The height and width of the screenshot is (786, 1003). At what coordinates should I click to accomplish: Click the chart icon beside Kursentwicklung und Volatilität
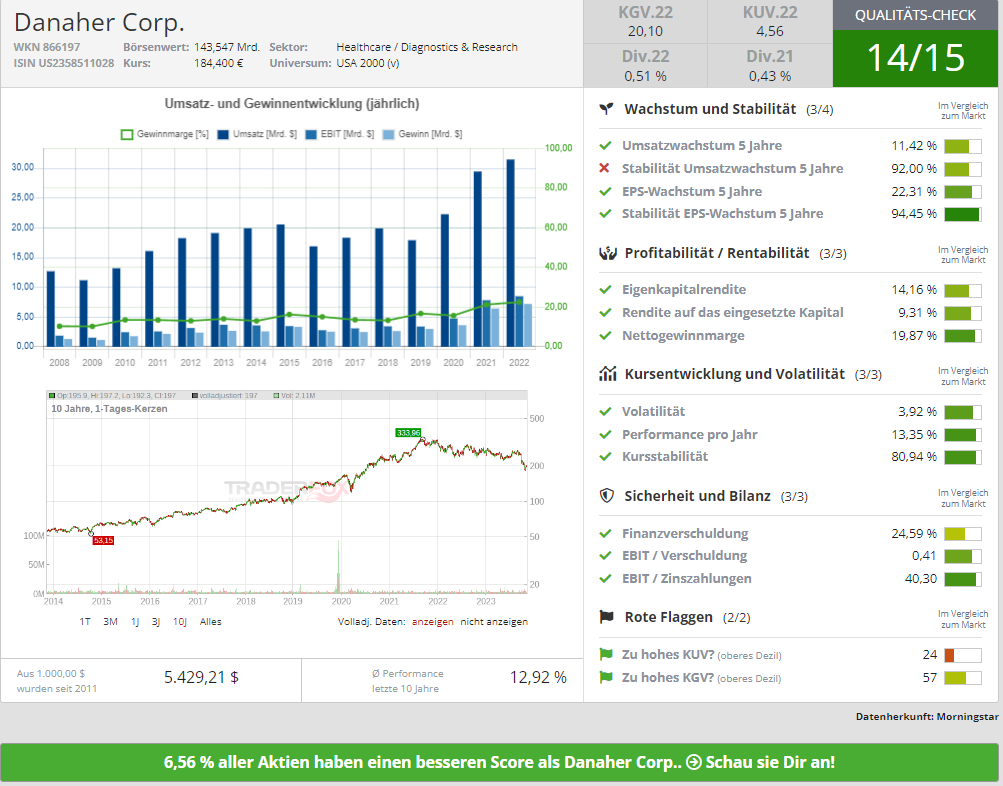pos(606,374)
